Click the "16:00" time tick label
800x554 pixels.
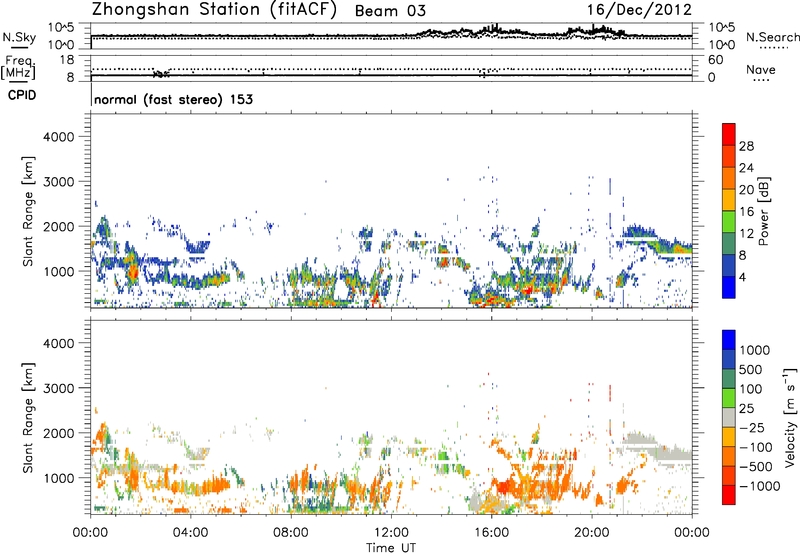tap(491, 533)
